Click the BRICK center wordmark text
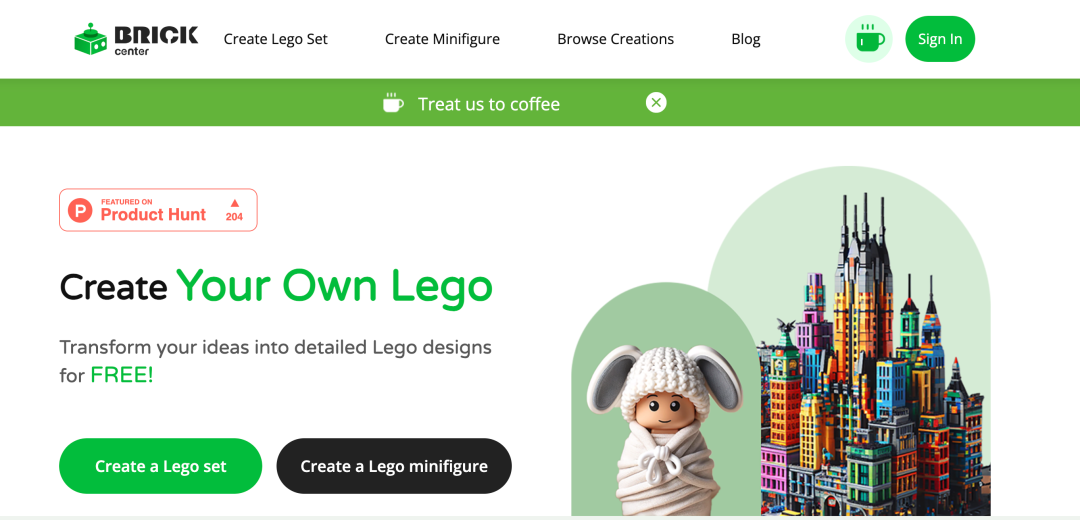This screenshot has width=1080, height=520. pos(156,39)
